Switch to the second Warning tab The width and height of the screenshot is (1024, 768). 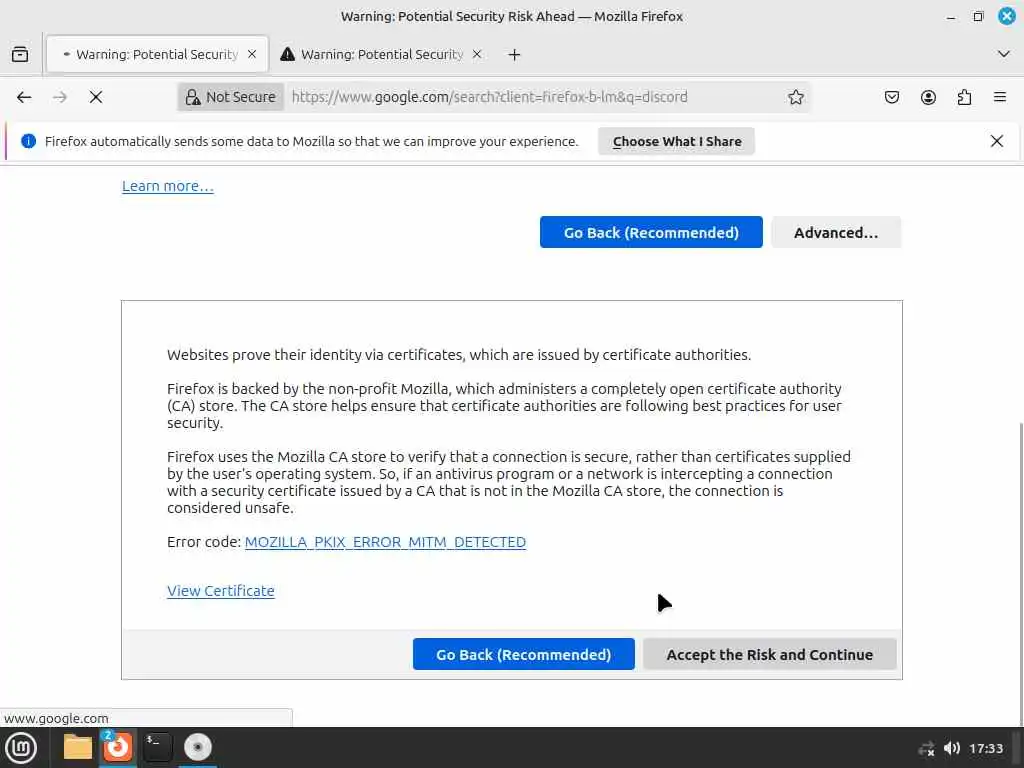382,54
